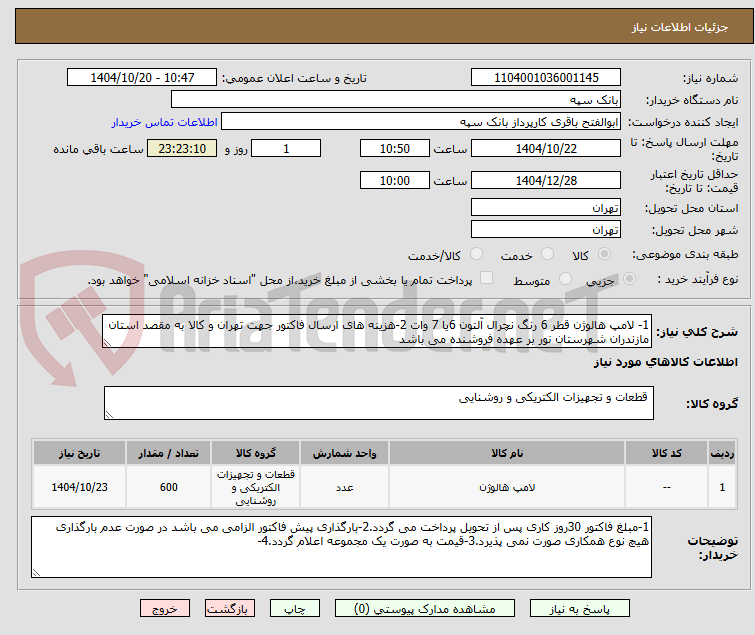755x635 pixels.
Task: Click the goods group cell in table row
Action: [x=256, y=487]
